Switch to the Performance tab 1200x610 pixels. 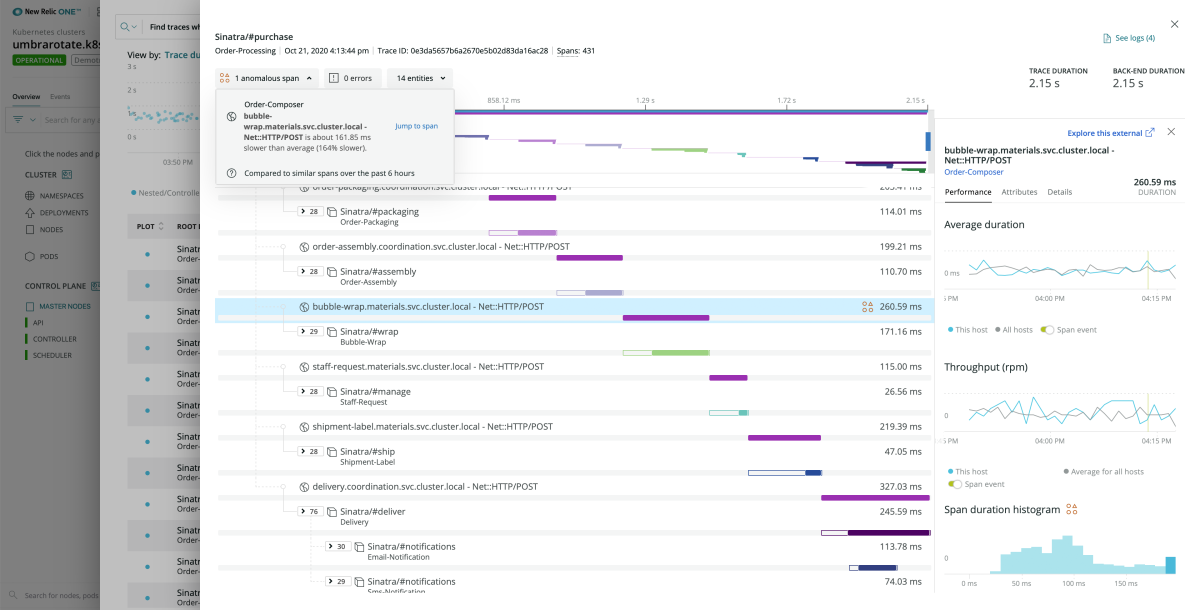(x=968, y=191)
